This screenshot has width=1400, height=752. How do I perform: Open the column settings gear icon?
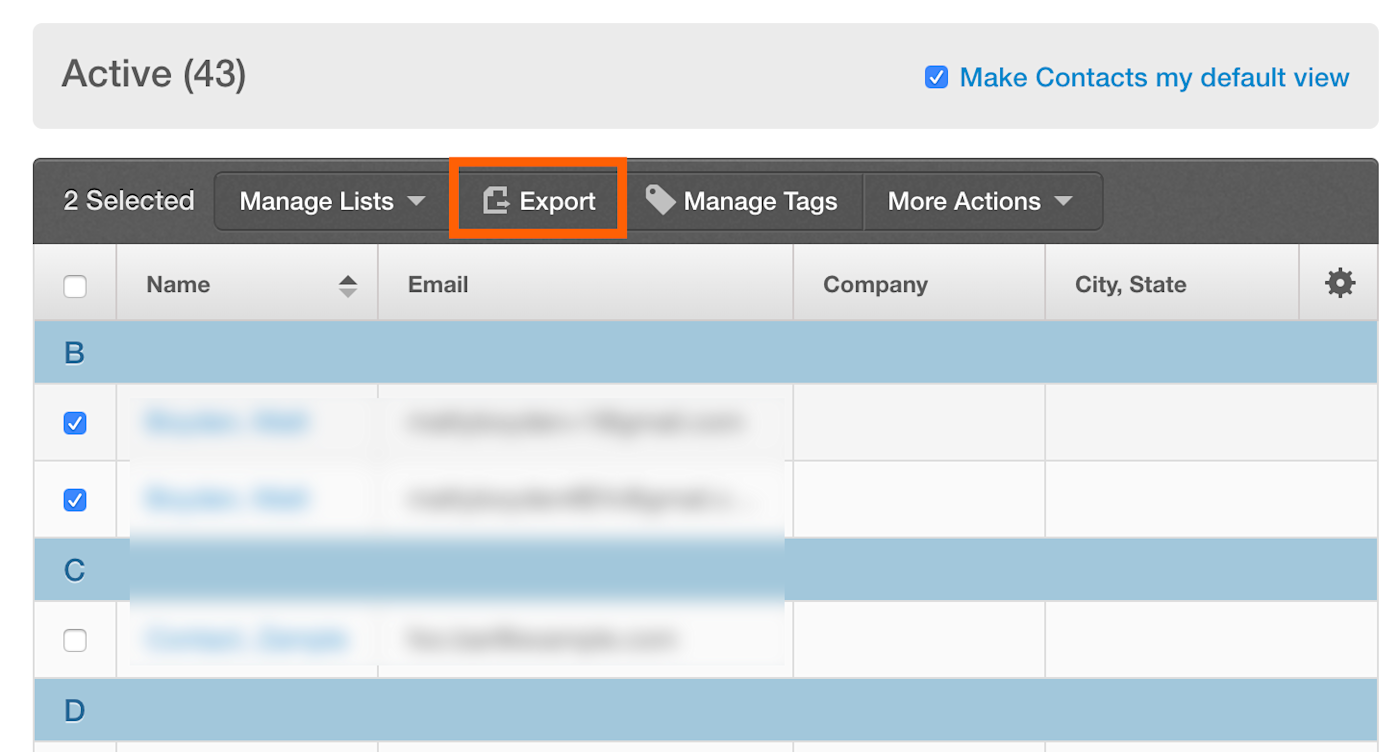pos(1339,283)
